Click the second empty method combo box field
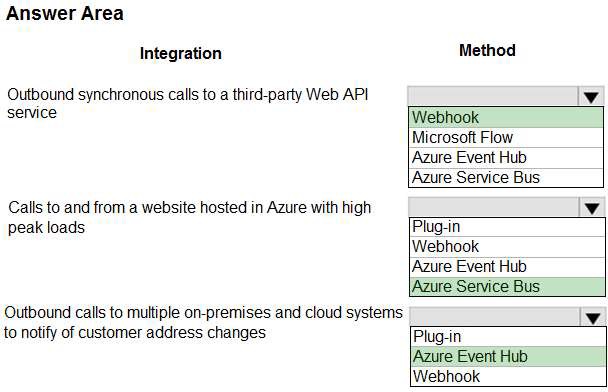 coord(494,207)
